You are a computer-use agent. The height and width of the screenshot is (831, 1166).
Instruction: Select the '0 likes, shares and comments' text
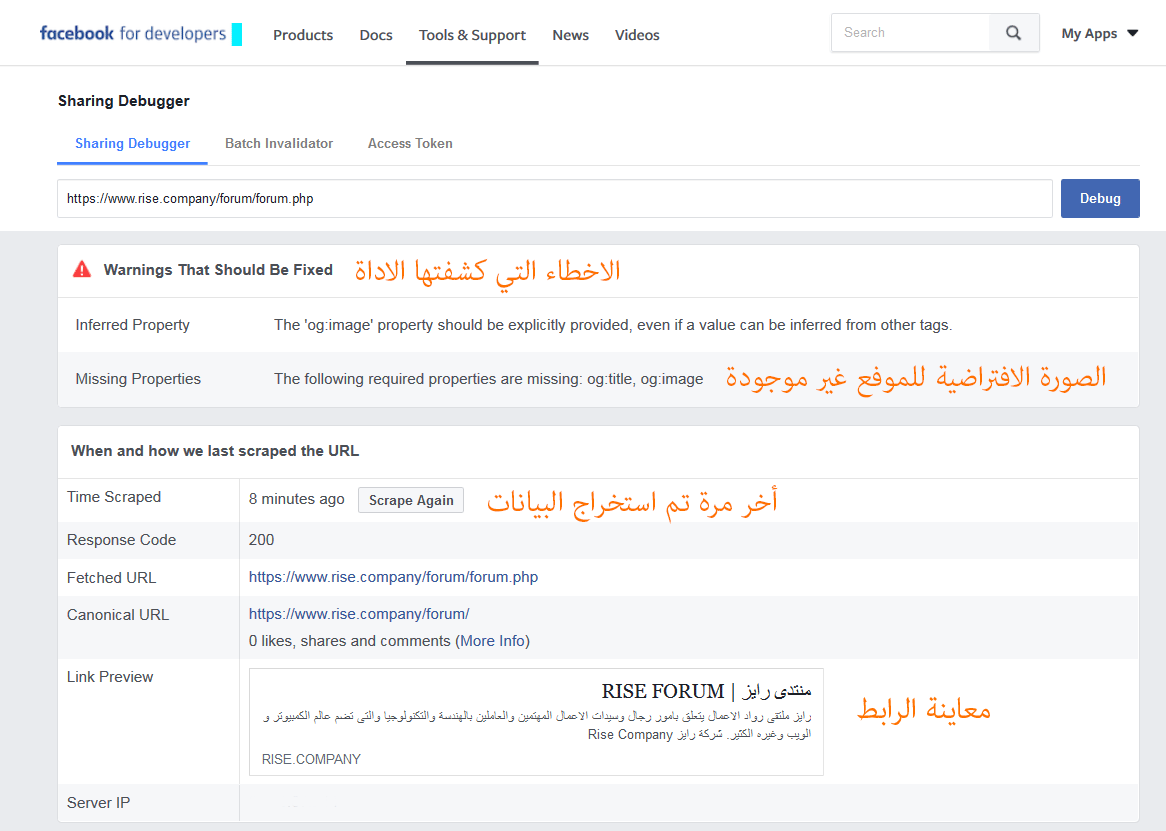[350, 641]
